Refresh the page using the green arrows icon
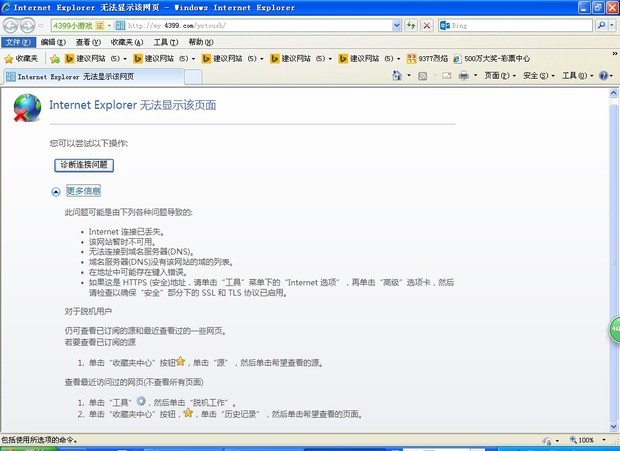Image resolution: width=620 pixels, height=451 pixels. tap(411, 26)
